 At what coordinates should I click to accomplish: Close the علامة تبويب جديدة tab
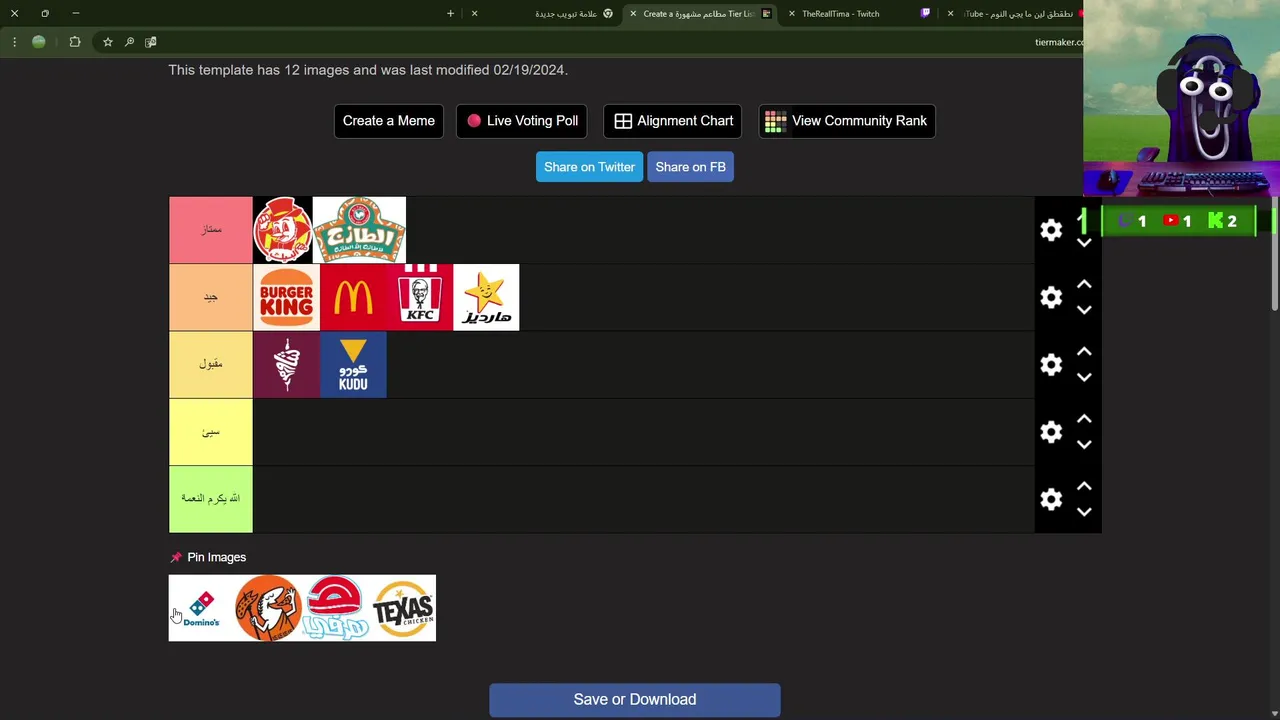tap(474, 14)
